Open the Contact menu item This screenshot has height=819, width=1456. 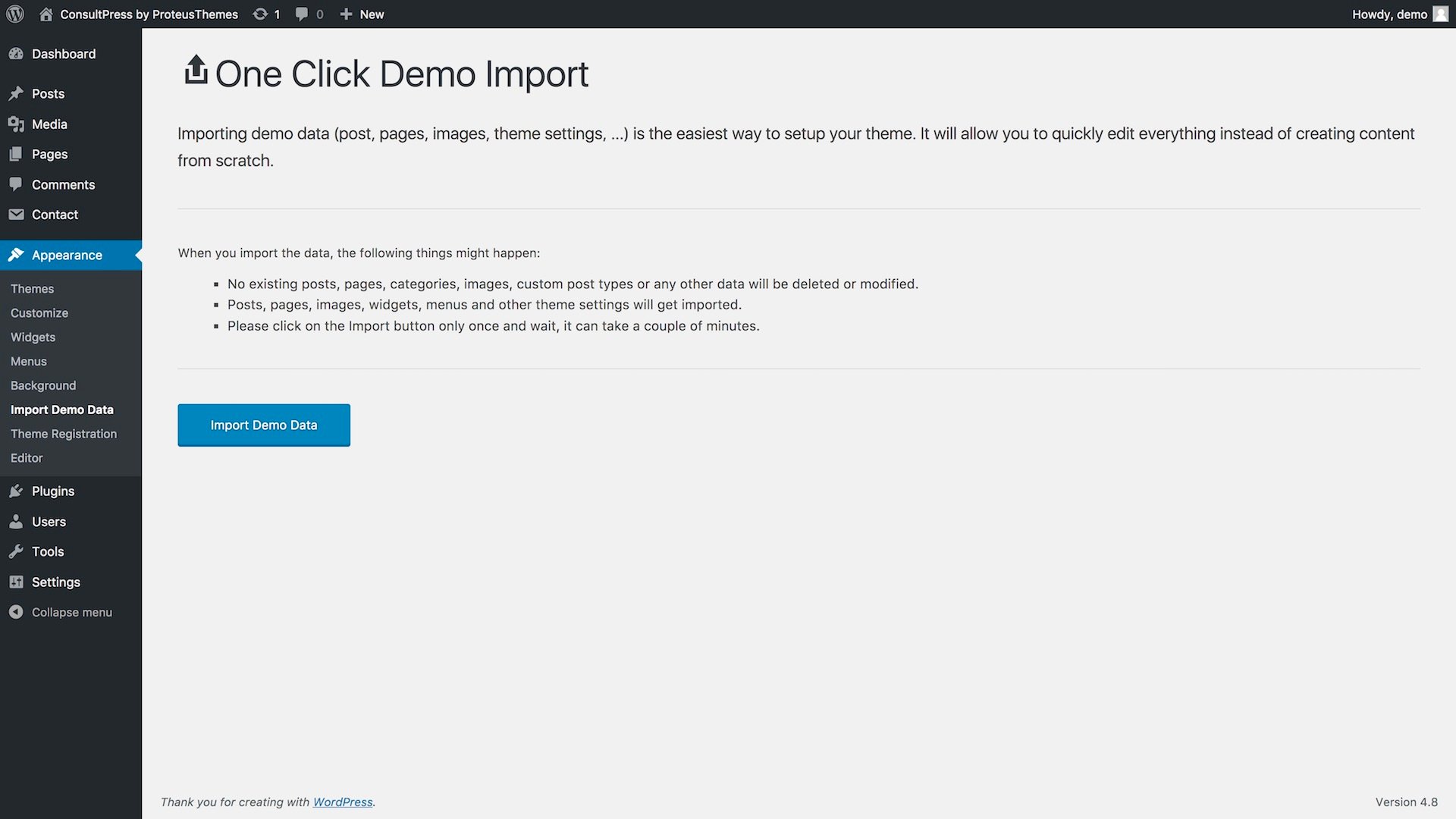[x=55, y=215]
